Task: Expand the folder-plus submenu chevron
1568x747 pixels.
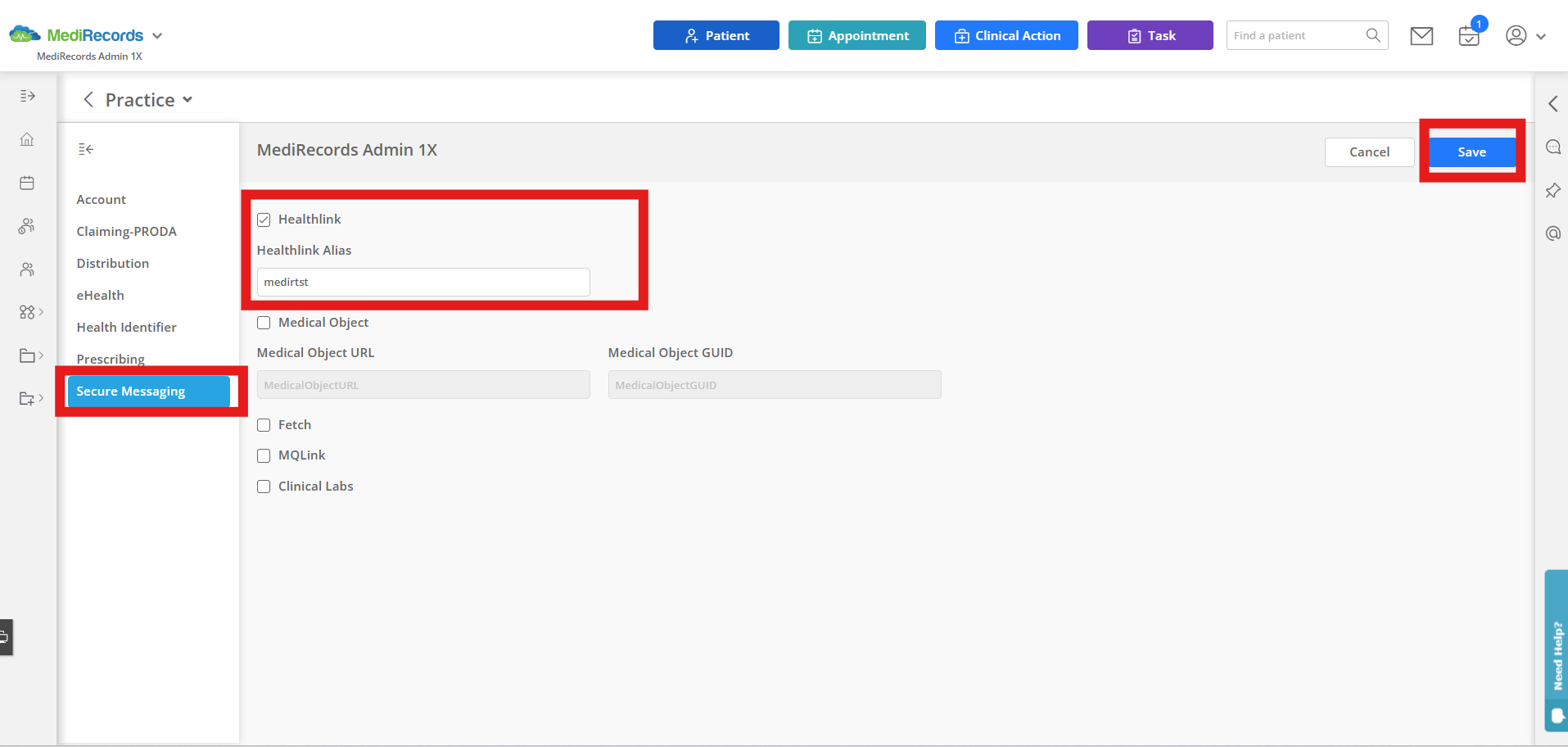Action: click(x=41, y=398)
